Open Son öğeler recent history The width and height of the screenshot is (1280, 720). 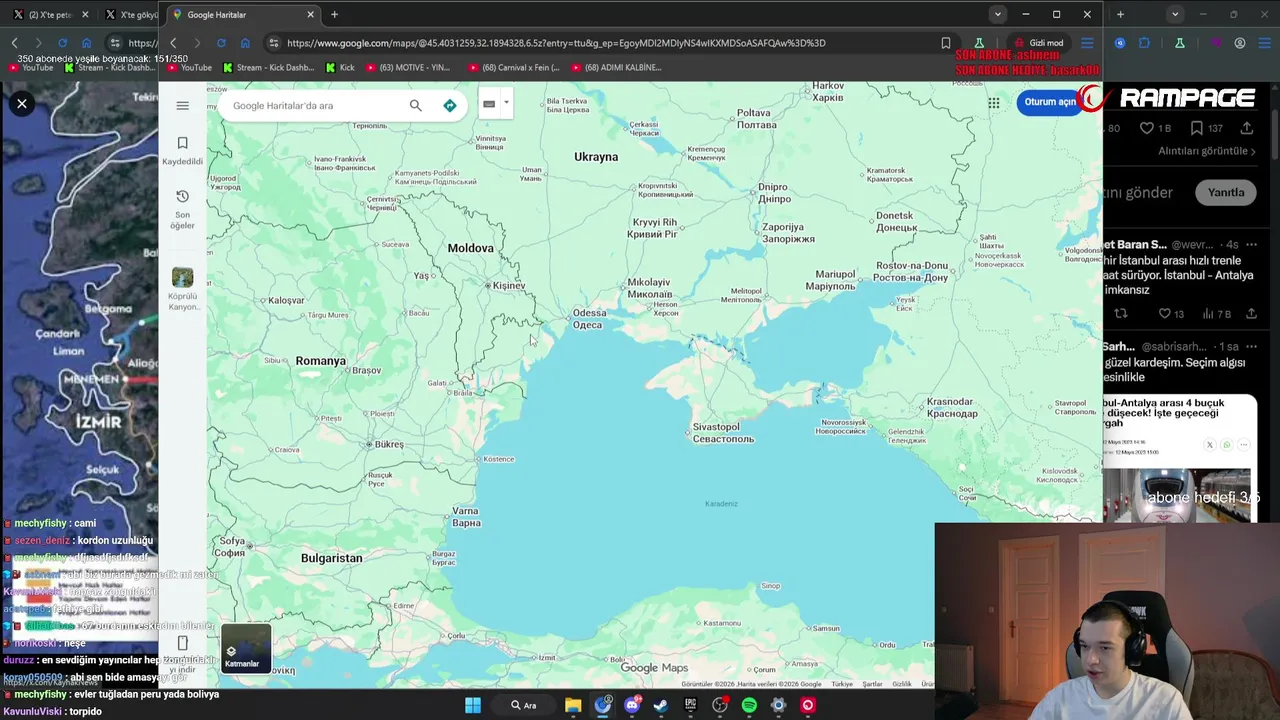tap(182, 209)
